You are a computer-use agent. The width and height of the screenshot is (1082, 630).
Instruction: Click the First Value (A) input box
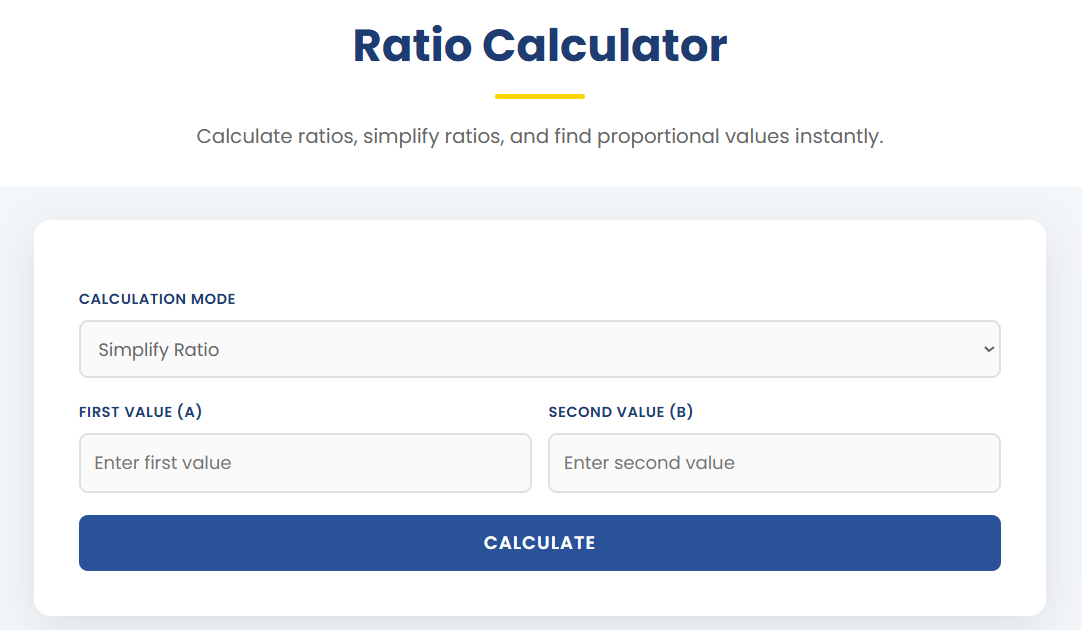pyautogui.click(x=304, y=463)
